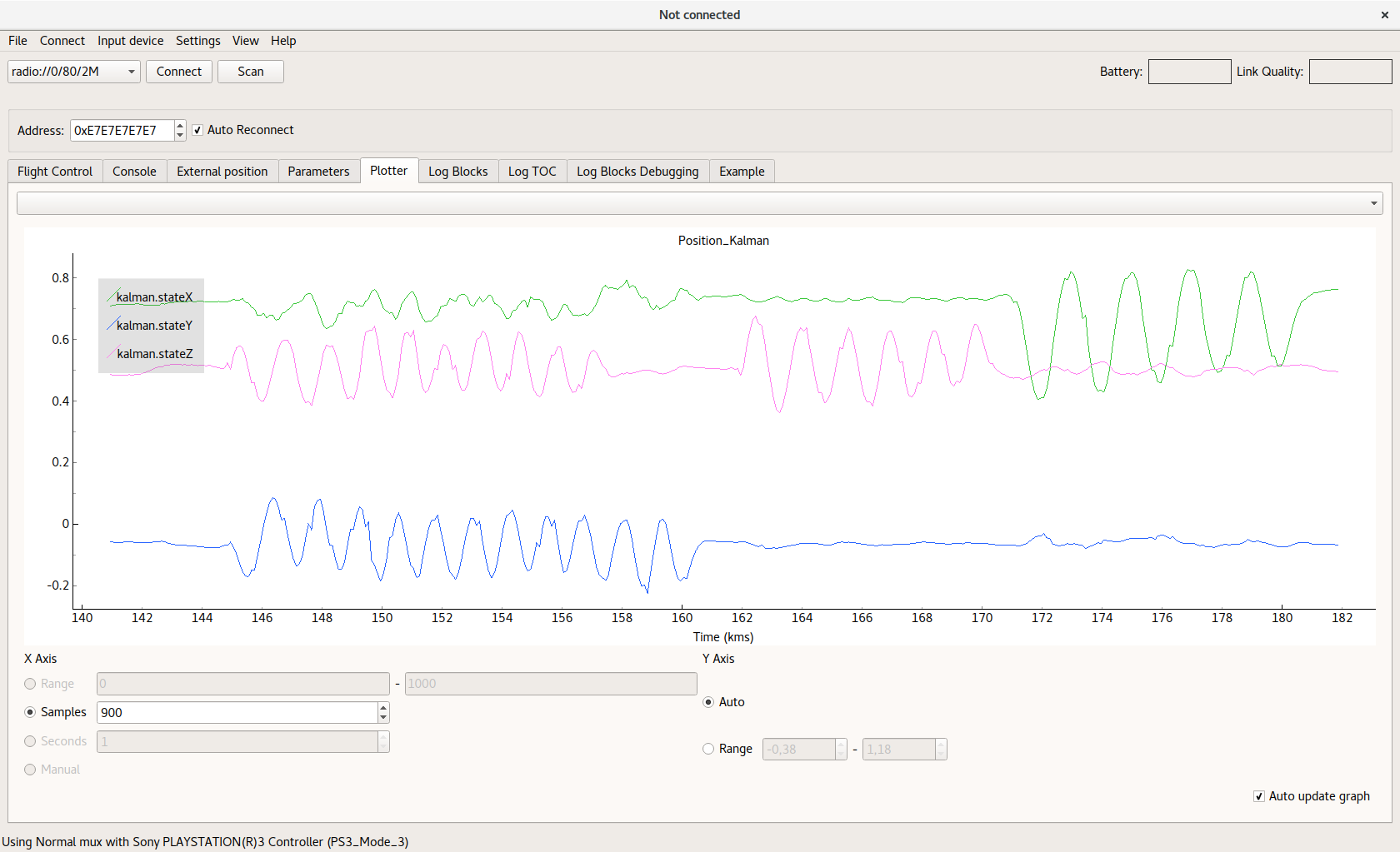The width and height of the screenshot is (1400, 852).
Task: Click the kalman.stateX legend line sample
Action: coord(111,297)
